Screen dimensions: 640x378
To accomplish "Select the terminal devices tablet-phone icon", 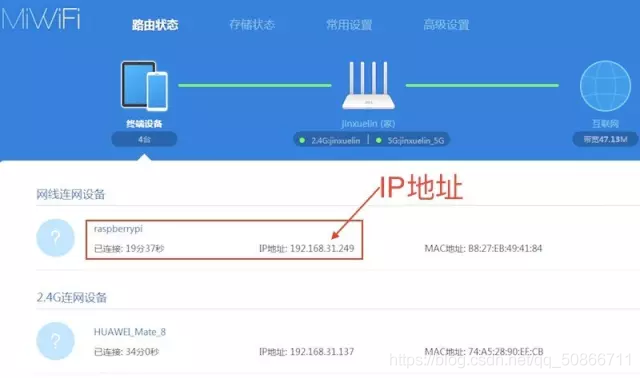I will (144, 86).
